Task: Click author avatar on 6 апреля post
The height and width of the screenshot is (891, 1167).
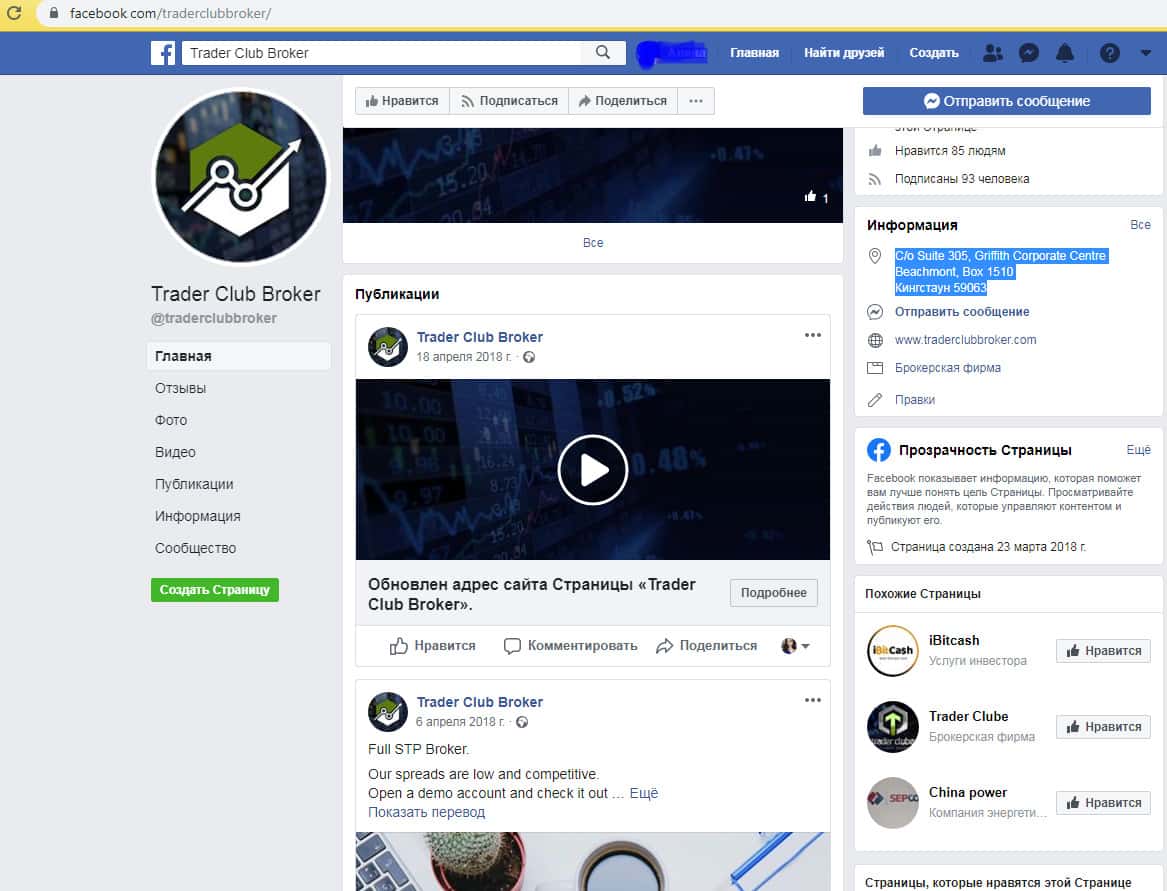Action: tap(388, 712)
